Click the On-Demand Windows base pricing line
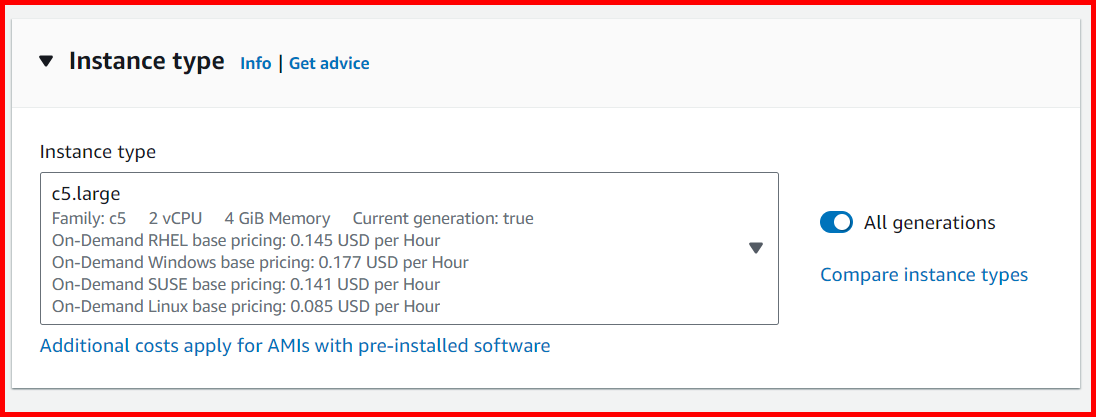This screenshot has width=1096, height=417. [260, 262]
